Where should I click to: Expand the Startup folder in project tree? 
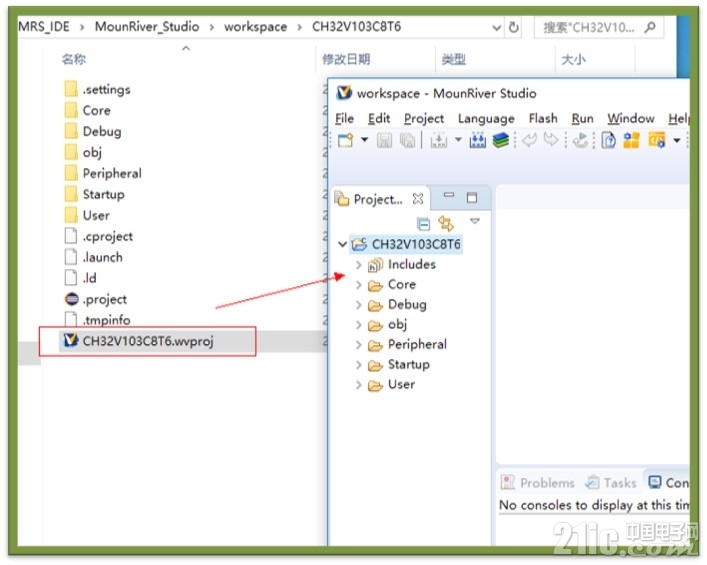pos(358,365)
